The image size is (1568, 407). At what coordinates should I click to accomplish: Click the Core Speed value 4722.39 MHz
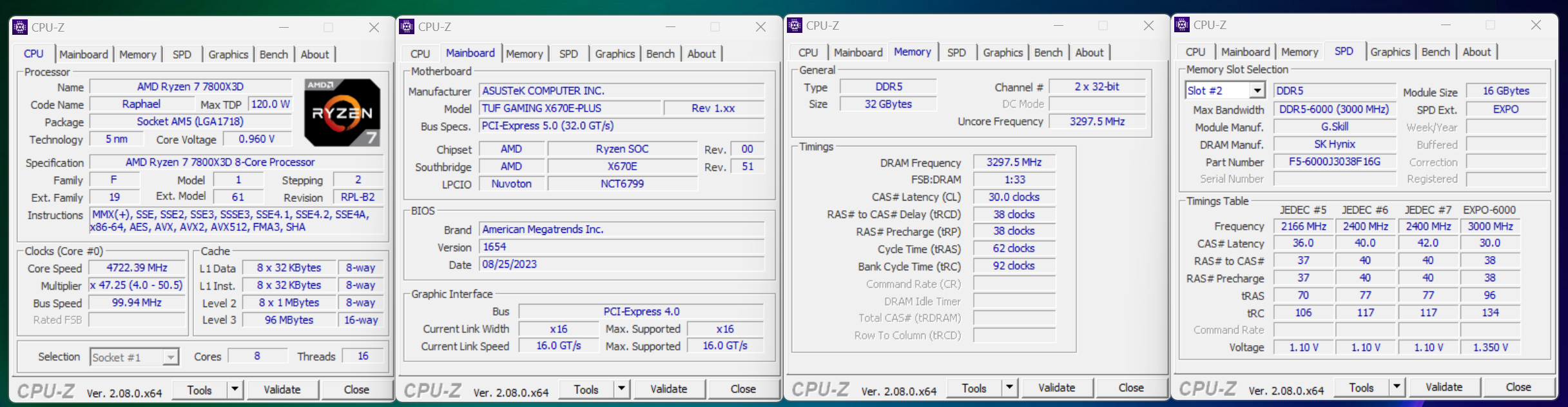pos(137,268)
